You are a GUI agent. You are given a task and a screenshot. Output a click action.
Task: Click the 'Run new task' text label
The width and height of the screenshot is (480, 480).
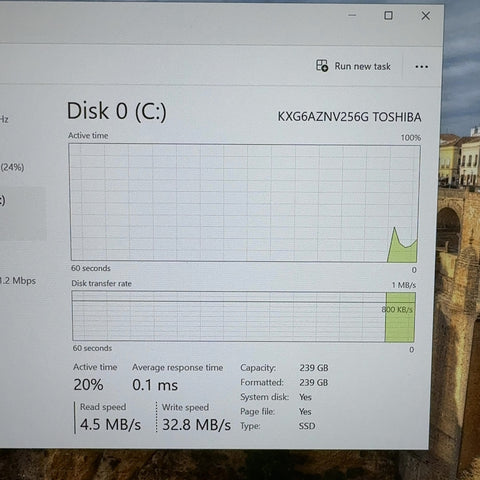coord(362,66)
